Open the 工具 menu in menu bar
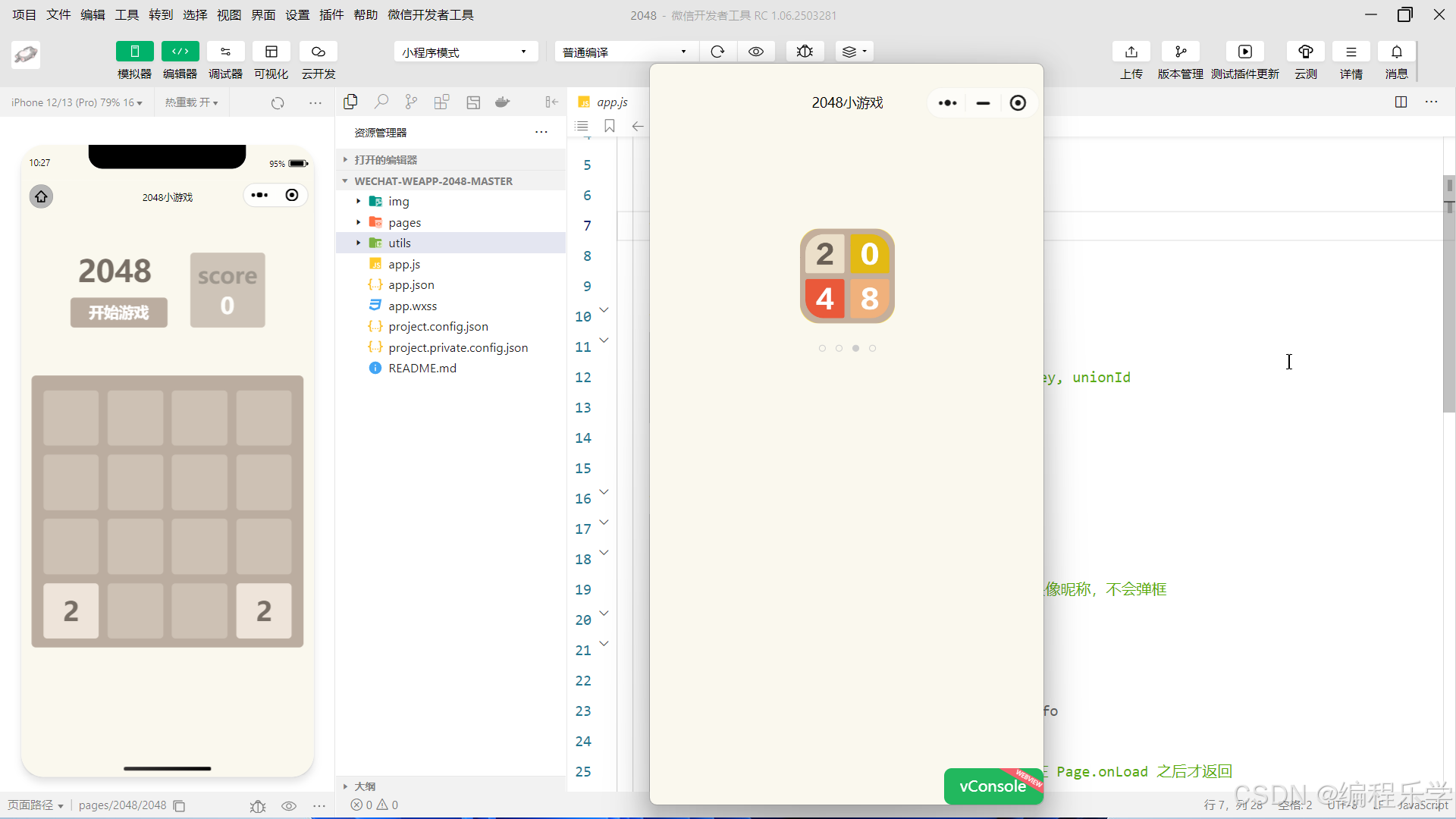This screenshot has width=1456, height=819. pyautogui.click(x=127, y=14)
